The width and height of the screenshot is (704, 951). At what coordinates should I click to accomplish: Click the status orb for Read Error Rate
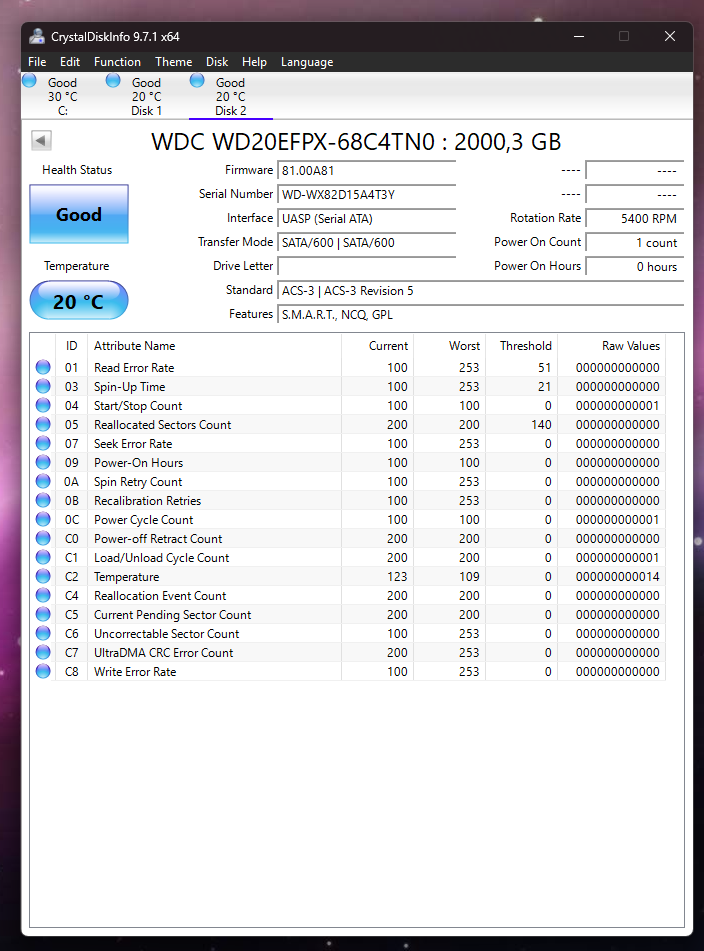(x=43, y=367)
